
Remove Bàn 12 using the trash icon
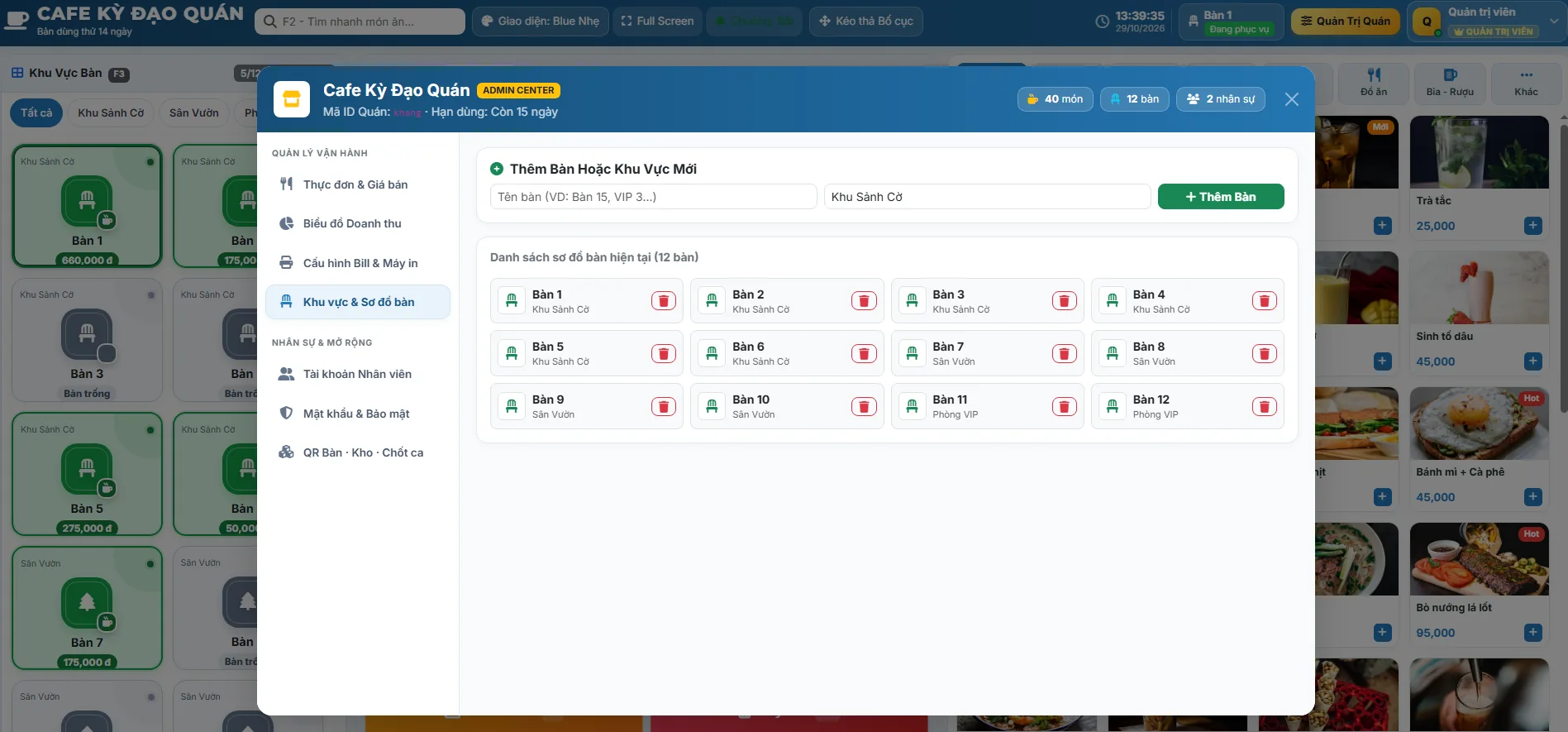(1264, 406)
